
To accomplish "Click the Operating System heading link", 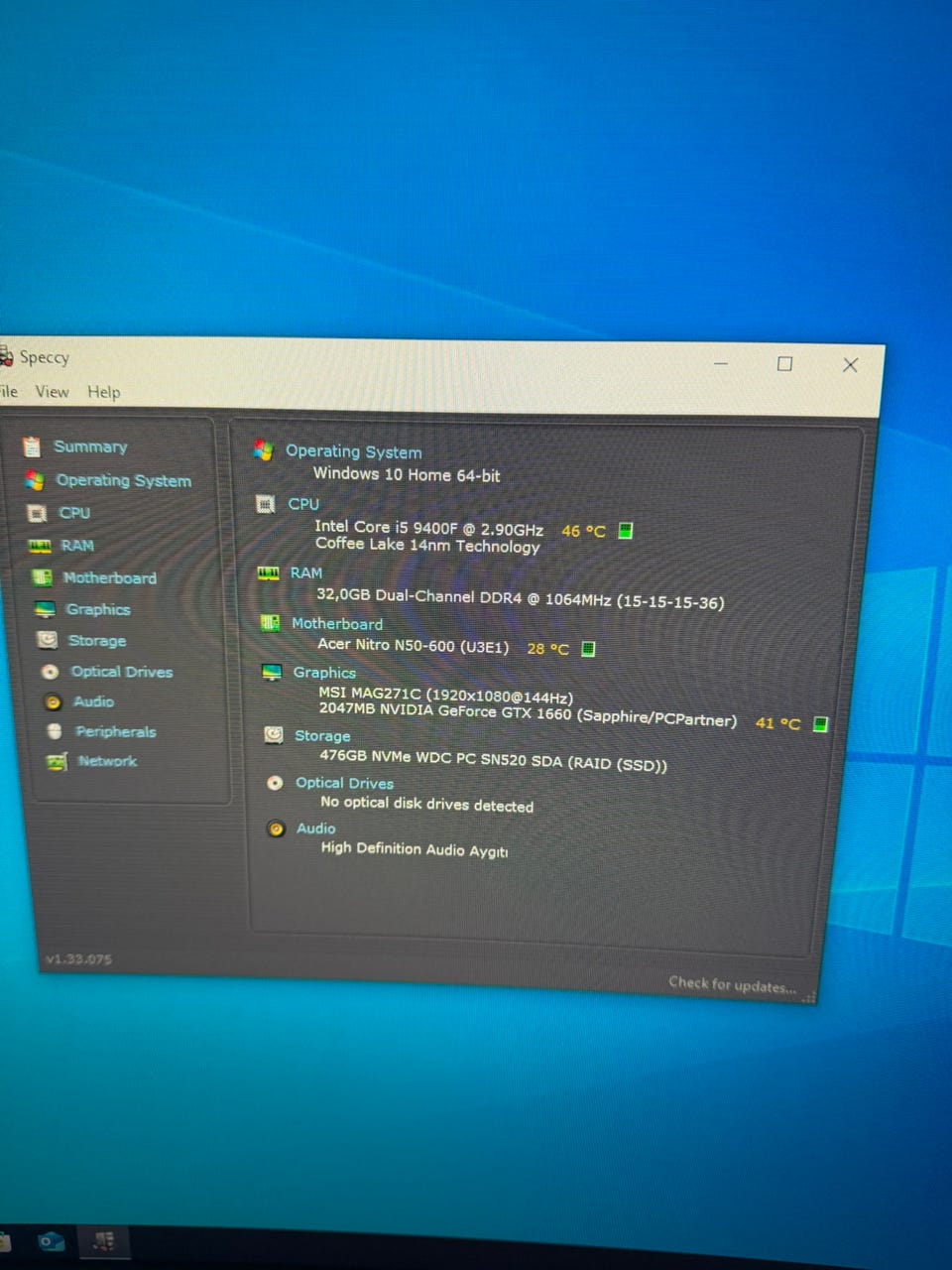I will (354, 451).
